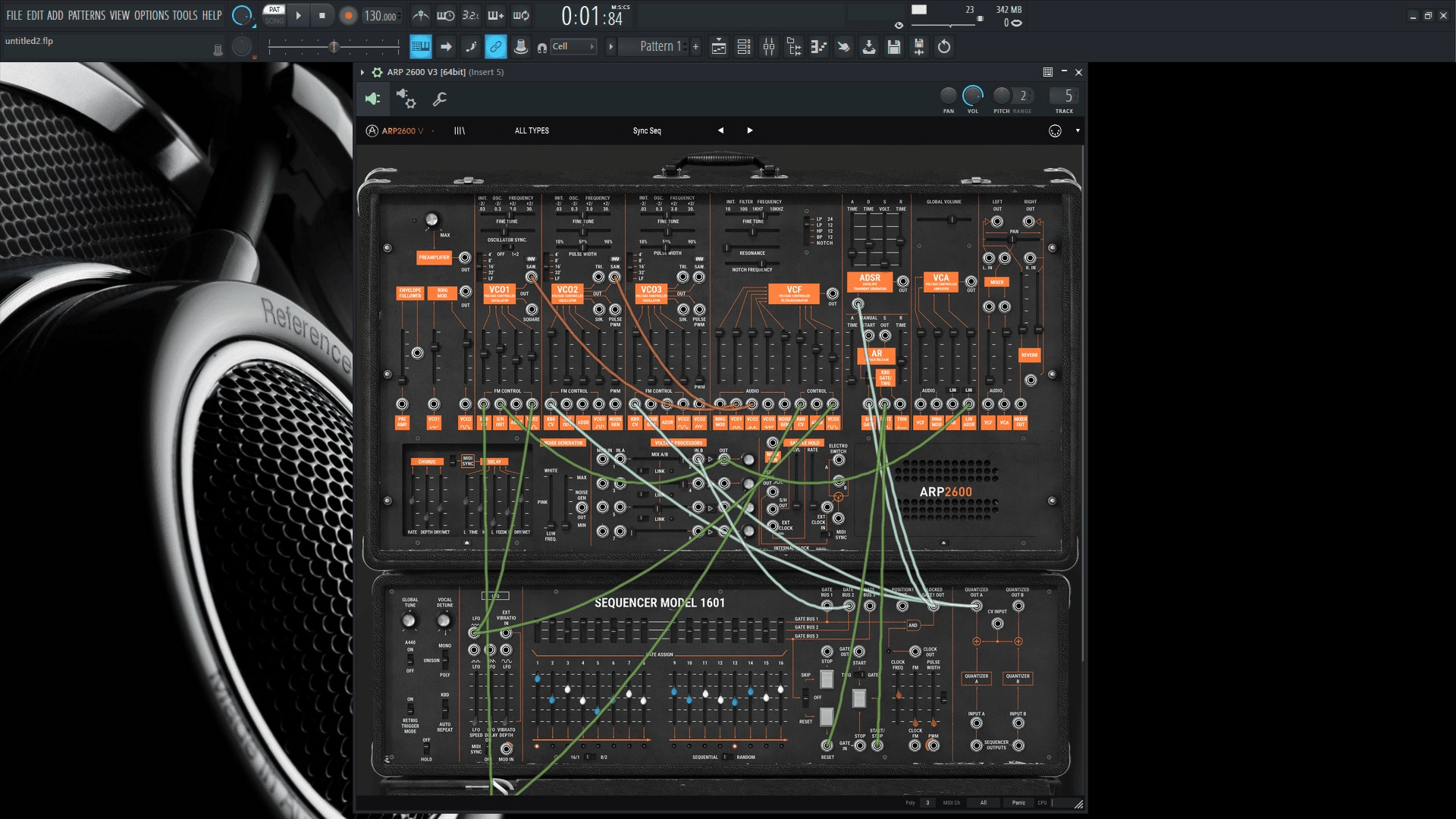The height and width of the screenshot is (819, 1456).
Task: Click the pitch RANGE value 2
Action: (x=1023, y=96)
